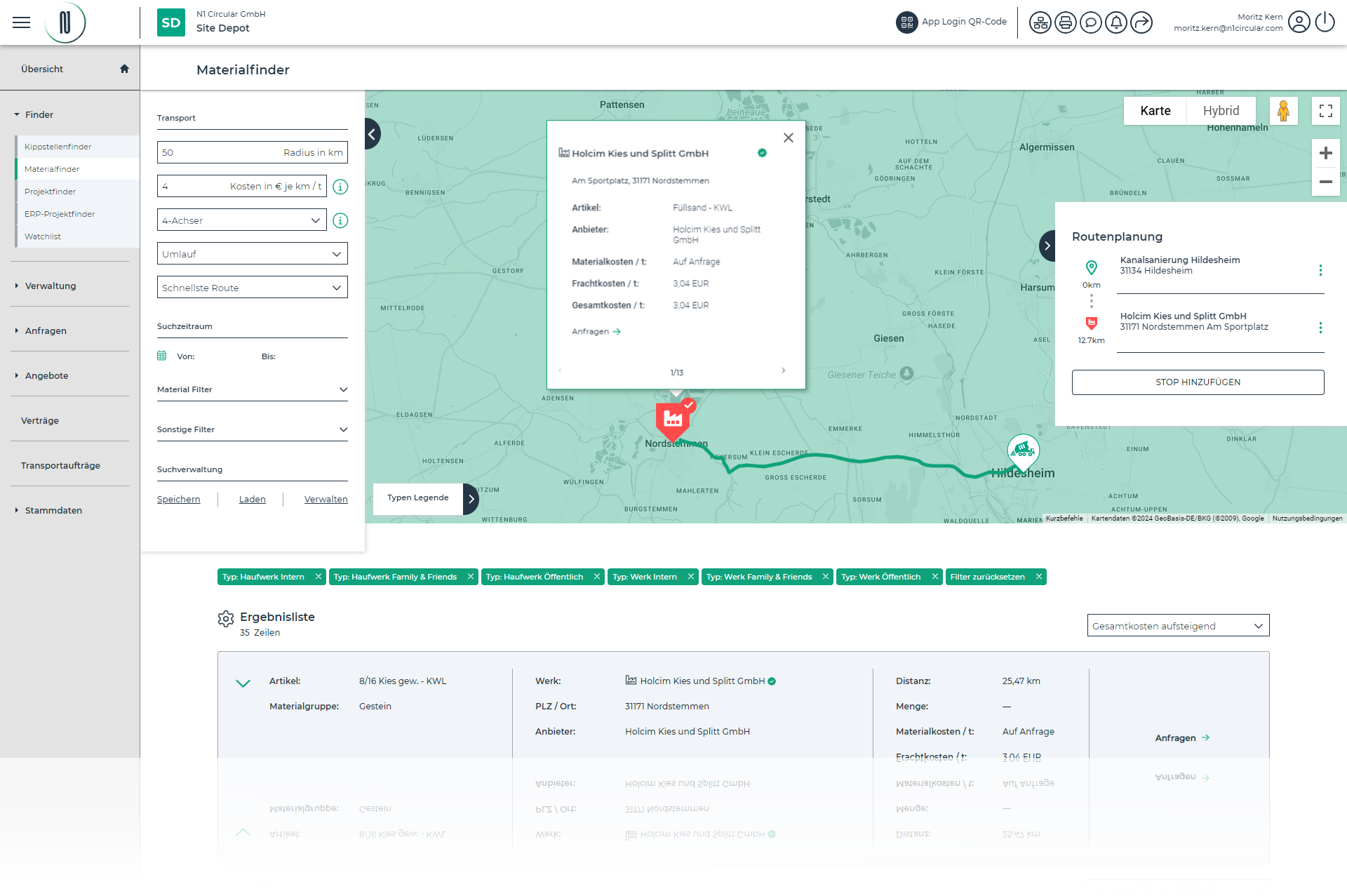Viewport: 1347px width, 896px height.
Task: Remove Typ: Werk Öffentlich filter chip
Action: pyautogui.click(x=934, y=577)
